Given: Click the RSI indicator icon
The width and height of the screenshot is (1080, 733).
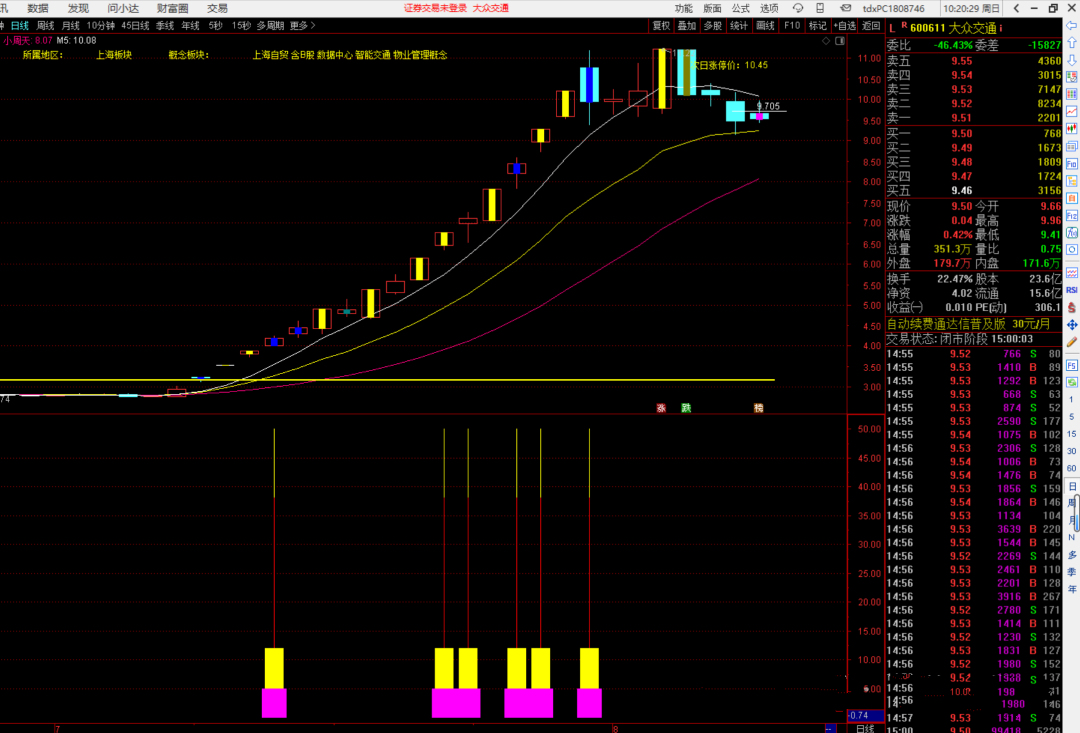Looking at the screenshot, I should click(x=1072, y=290).
